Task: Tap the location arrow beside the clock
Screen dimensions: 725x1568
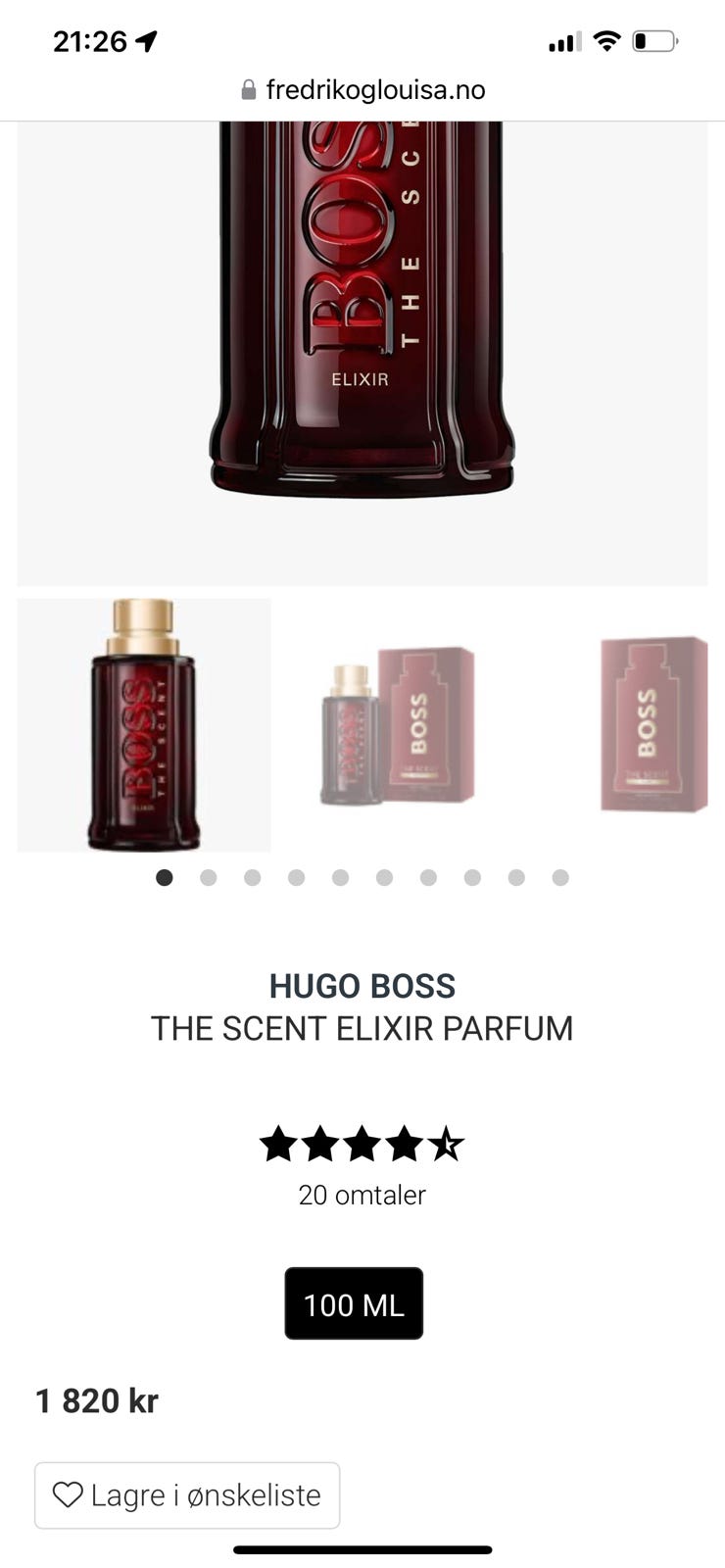Action: [147, 41]
